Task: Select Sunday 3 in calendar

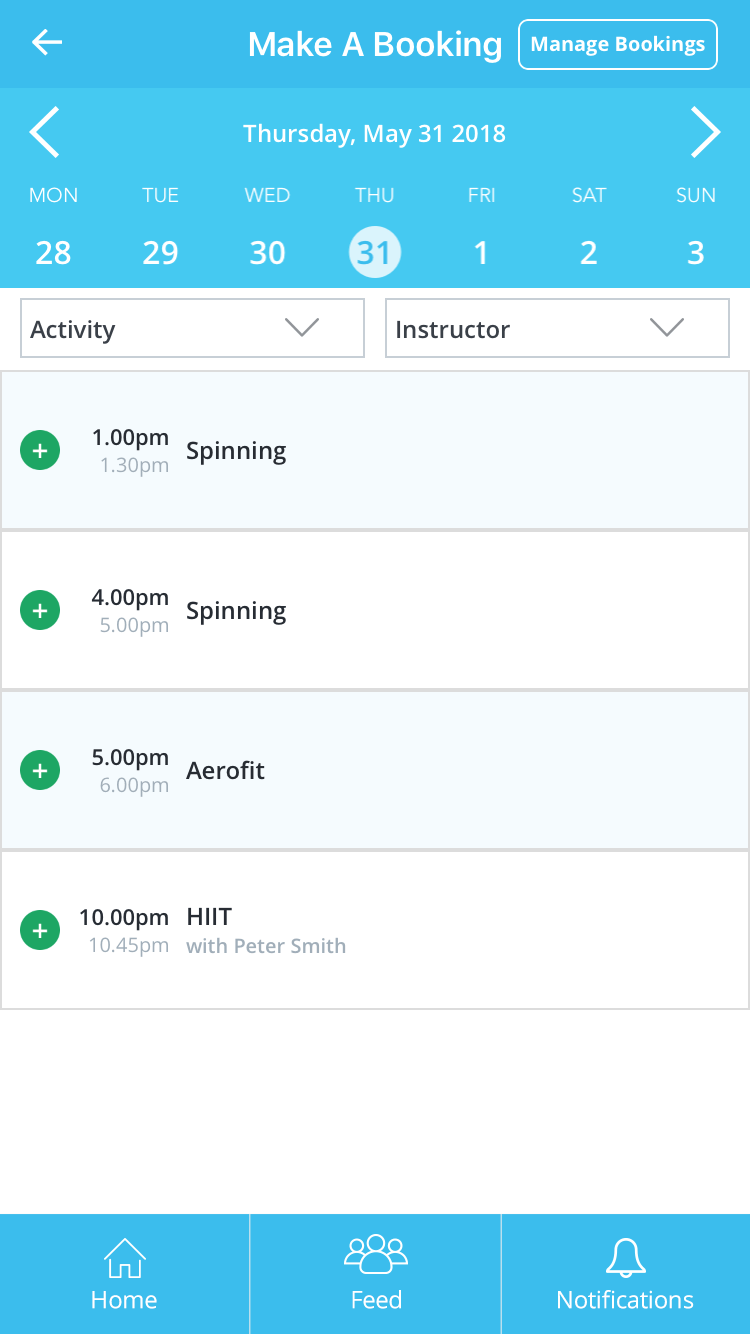Action: (x=696, y=253)
